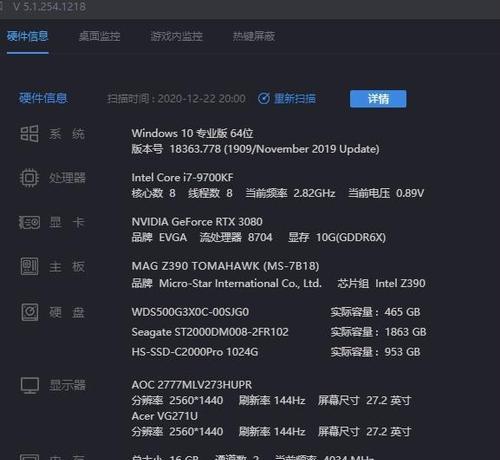Screen dimensions: 500x460
Task: Click capacity 465 GB value
Action: [x=402, y=312]
